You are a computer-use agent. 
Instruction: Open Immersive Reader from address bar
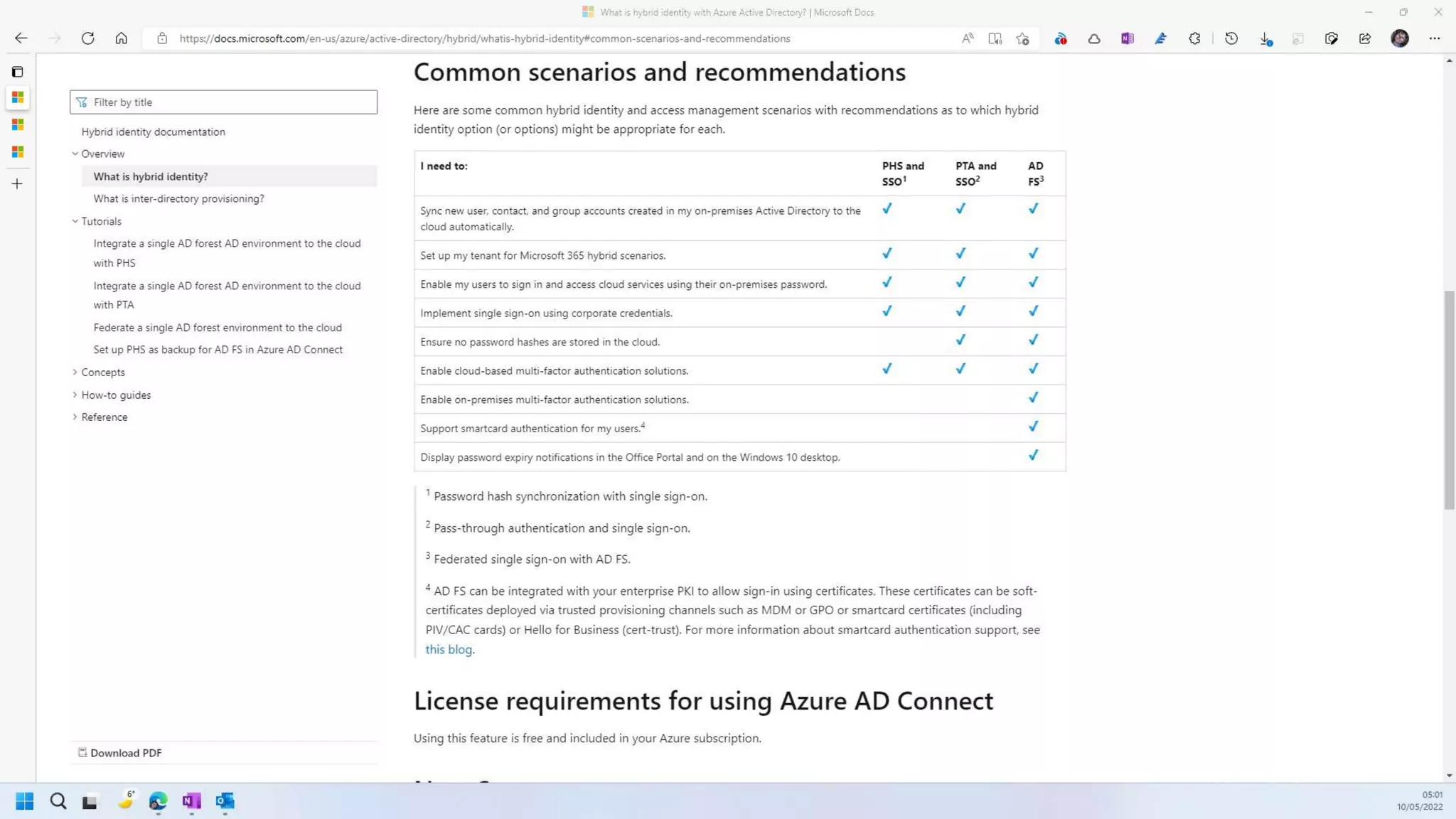(995, 38)
